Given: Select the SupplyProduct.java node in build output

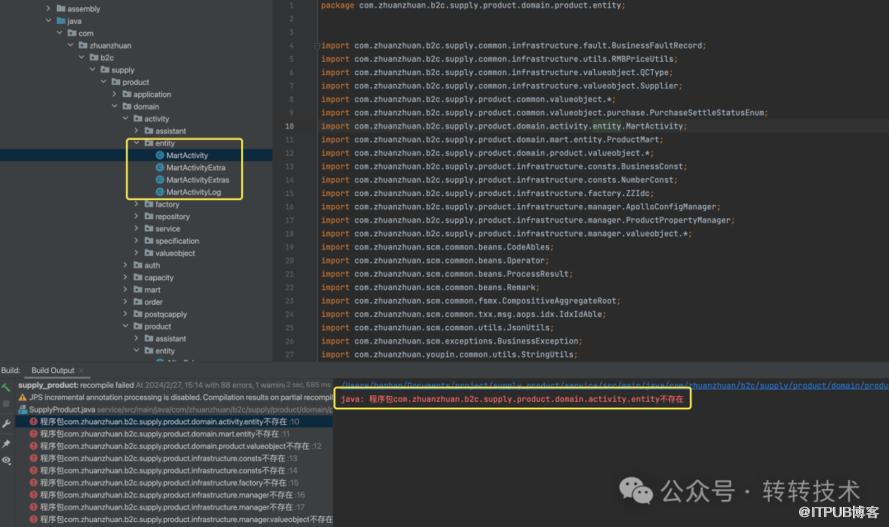Looking at the screenshot, I should 175,409.
